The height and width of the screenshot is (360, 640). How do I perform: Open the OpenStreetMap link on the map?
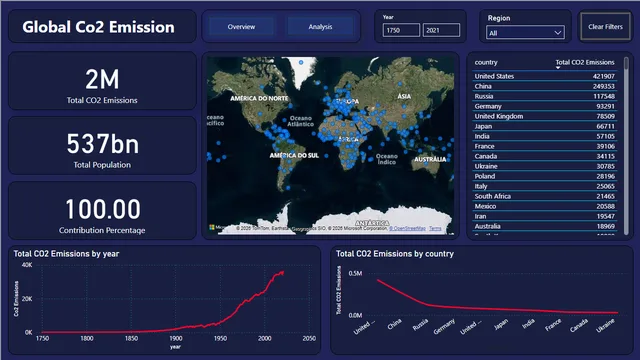(x=407, y=229)
